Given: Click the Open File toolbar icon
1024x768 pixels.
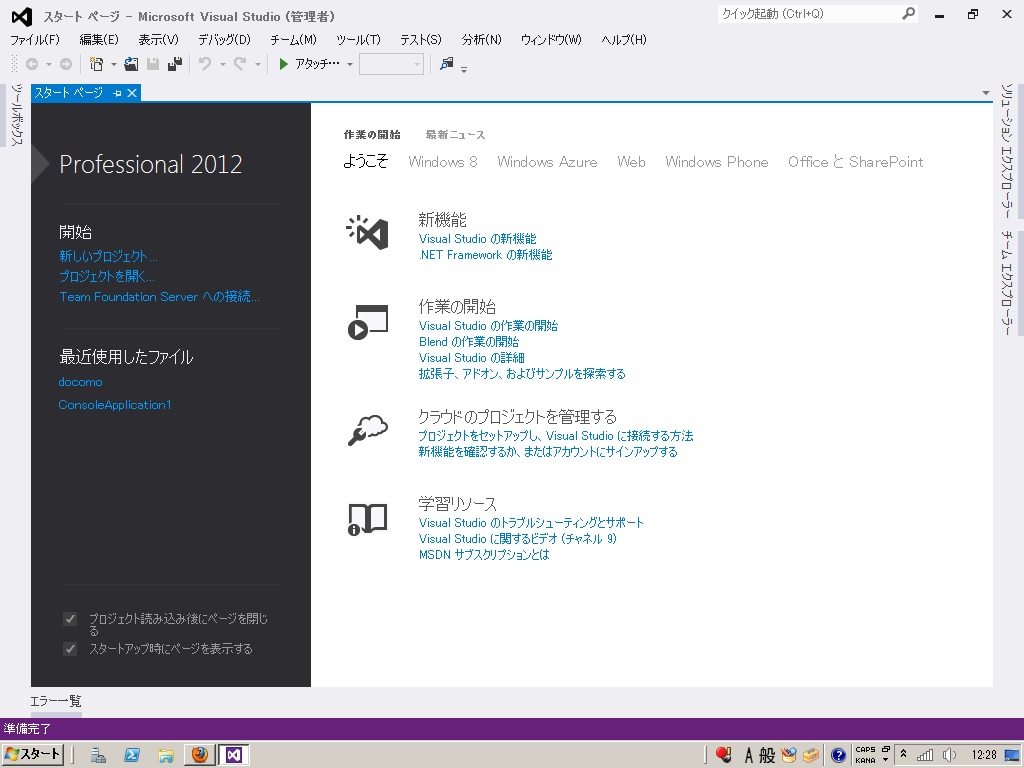Looking at the screenshot, I should [x=131, y=64].
